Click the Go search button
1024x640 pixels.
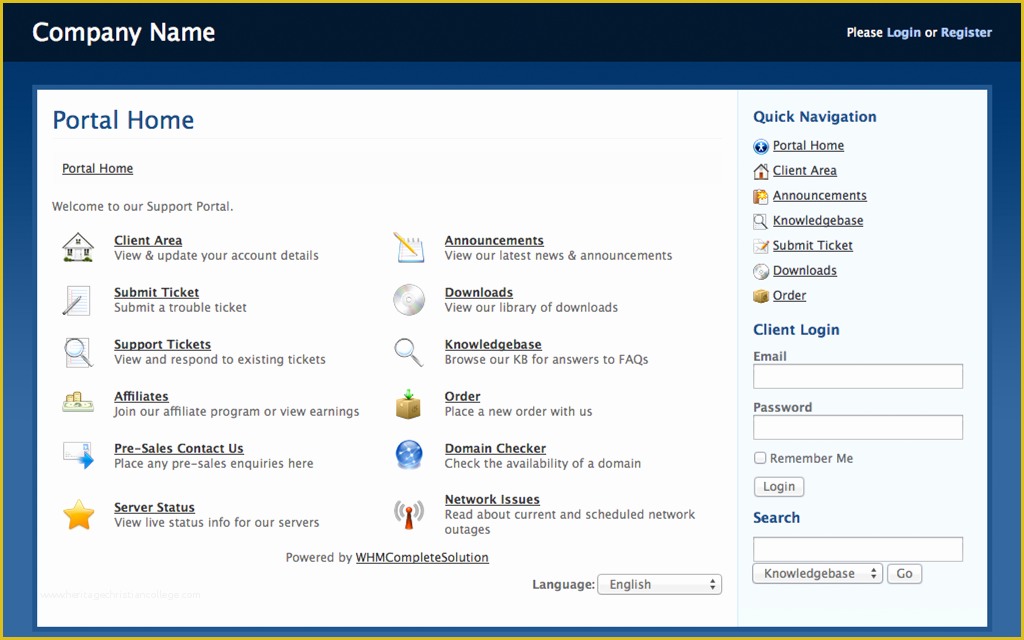click(x=904, y=573)
